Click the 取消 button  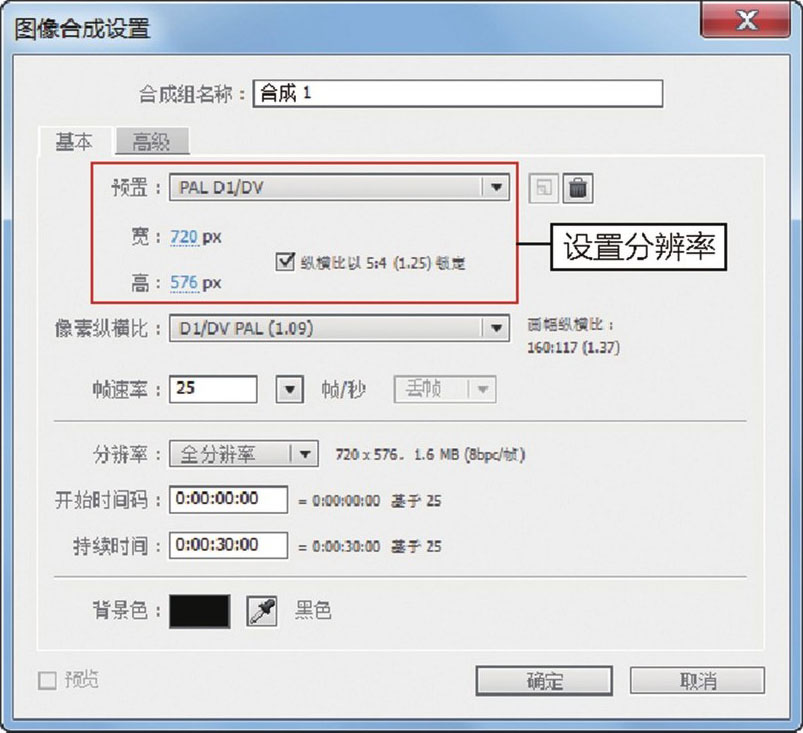point(697,681)
